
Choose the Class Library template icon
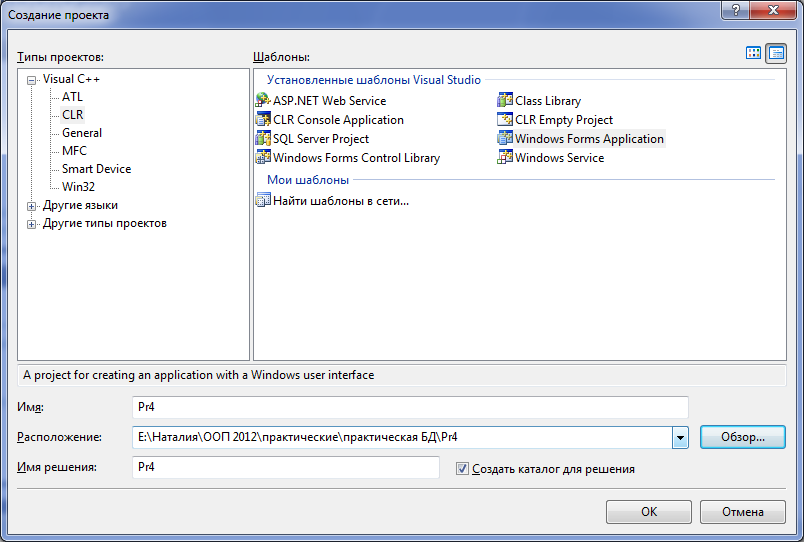point(505,100)
